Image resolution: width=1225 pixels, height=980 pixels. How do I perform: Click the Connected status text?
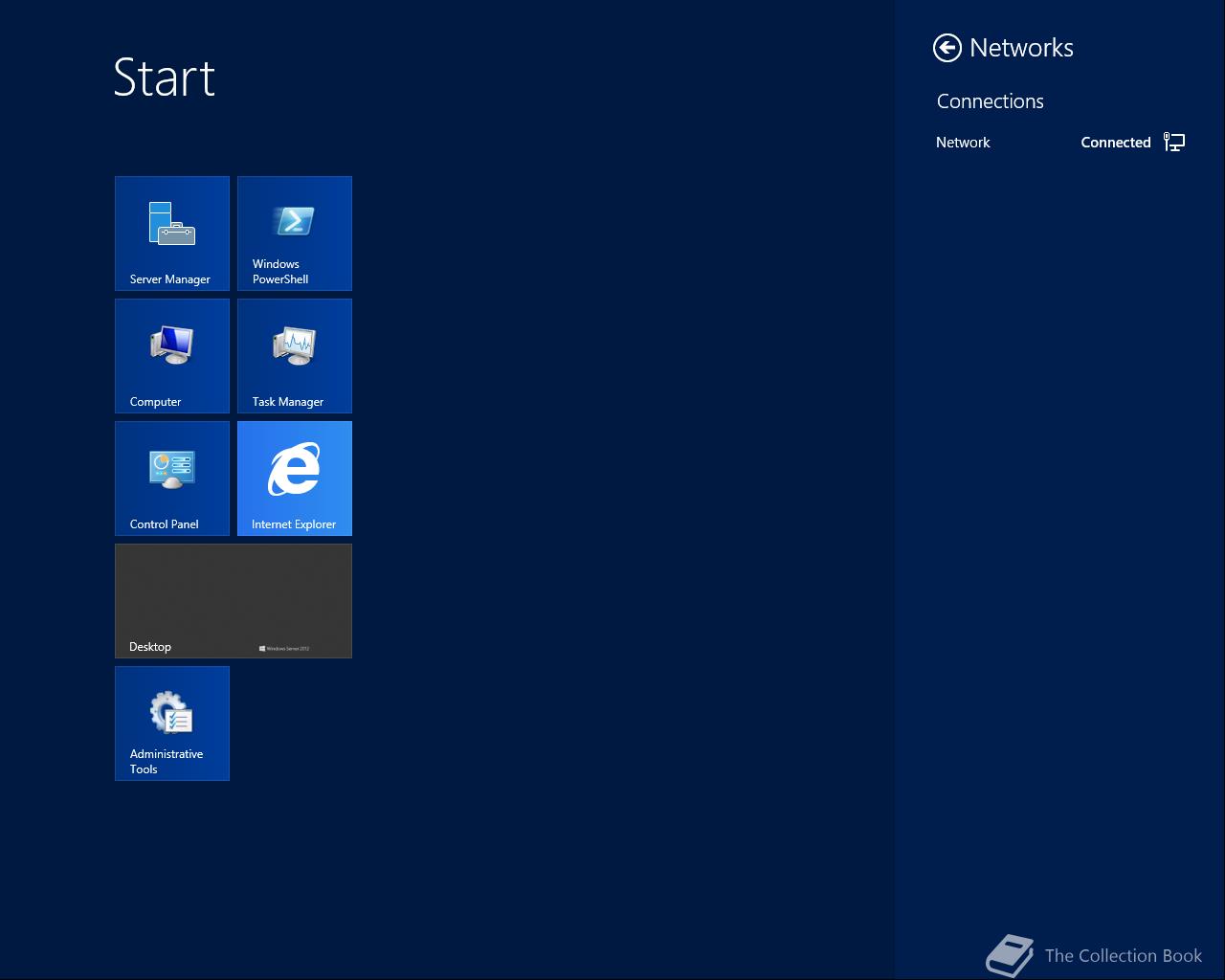point(1116,143)
